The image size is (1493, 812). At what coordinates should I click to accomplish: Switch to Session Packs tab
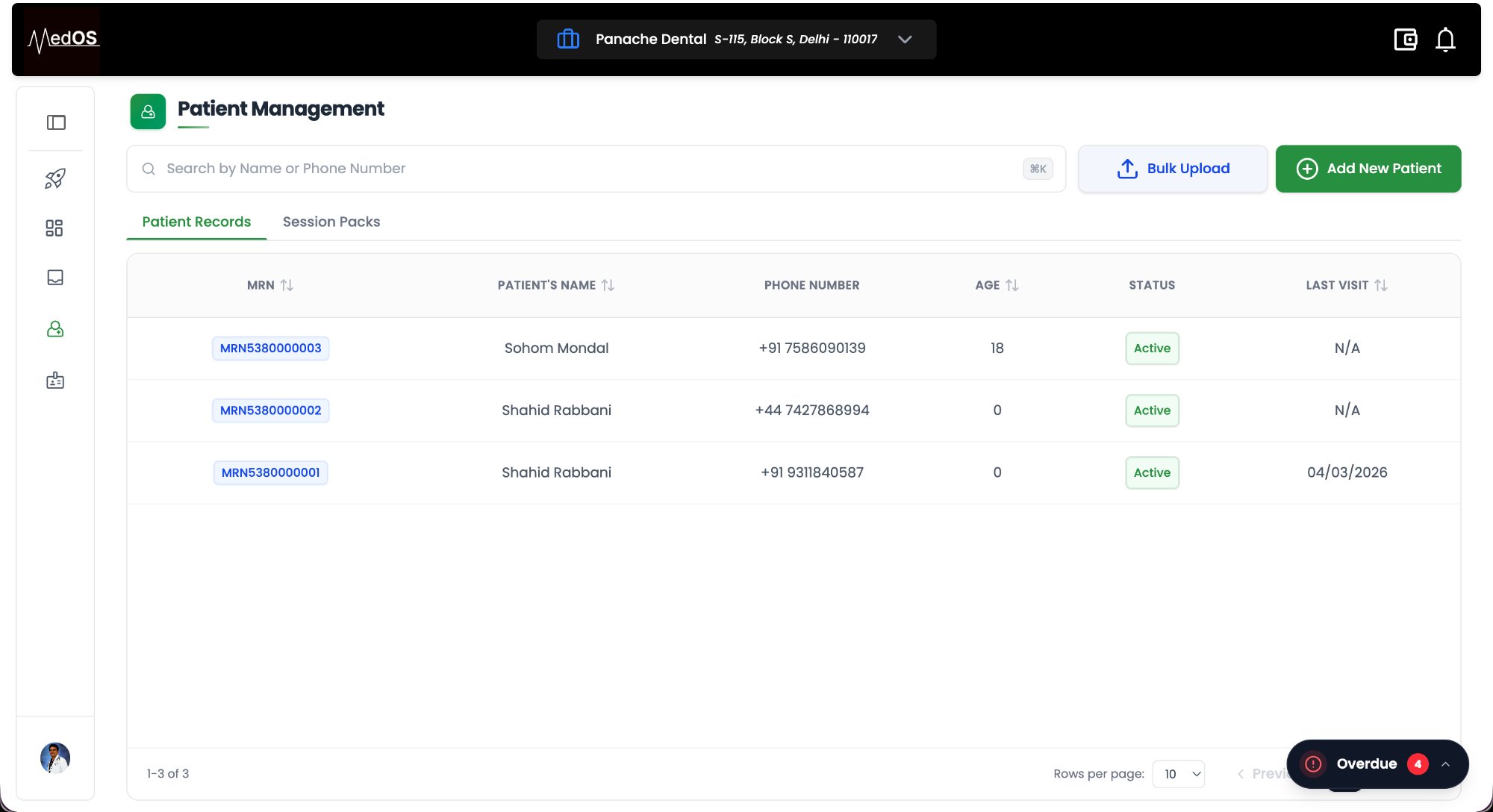click(x=331, y=222)
